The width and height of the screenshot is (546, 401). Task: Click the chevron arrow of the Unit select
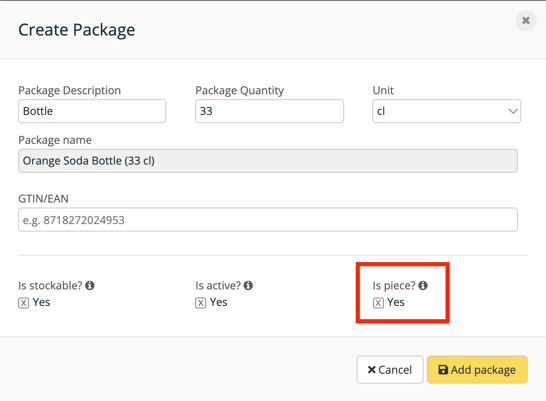513,111
